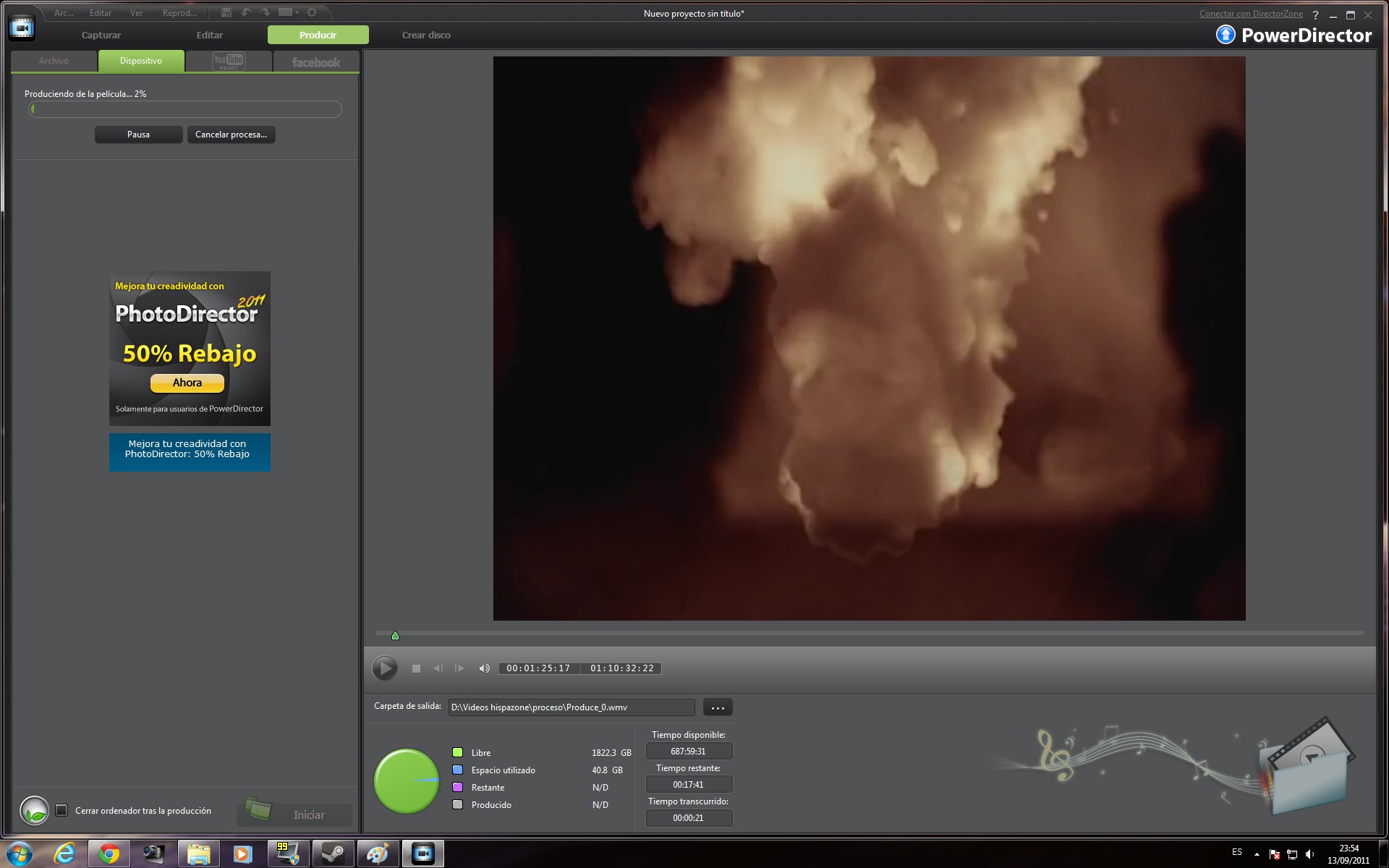Click the stop playback square button

[416, 668]
